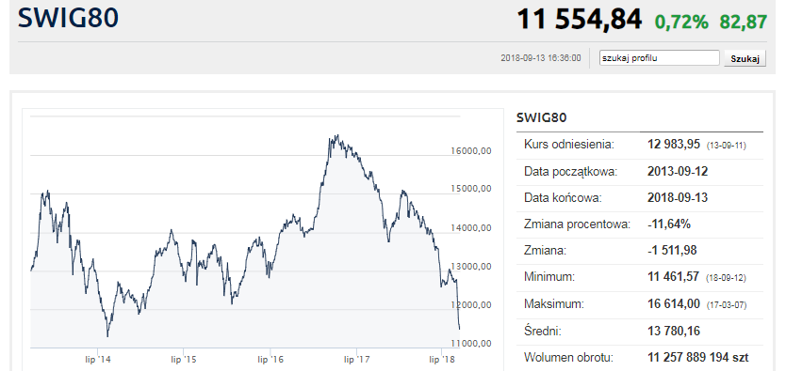Click the 'Zmiana:' row label
Image resolution: width=786 pixels, height=371 pixels.
point(545,250)
